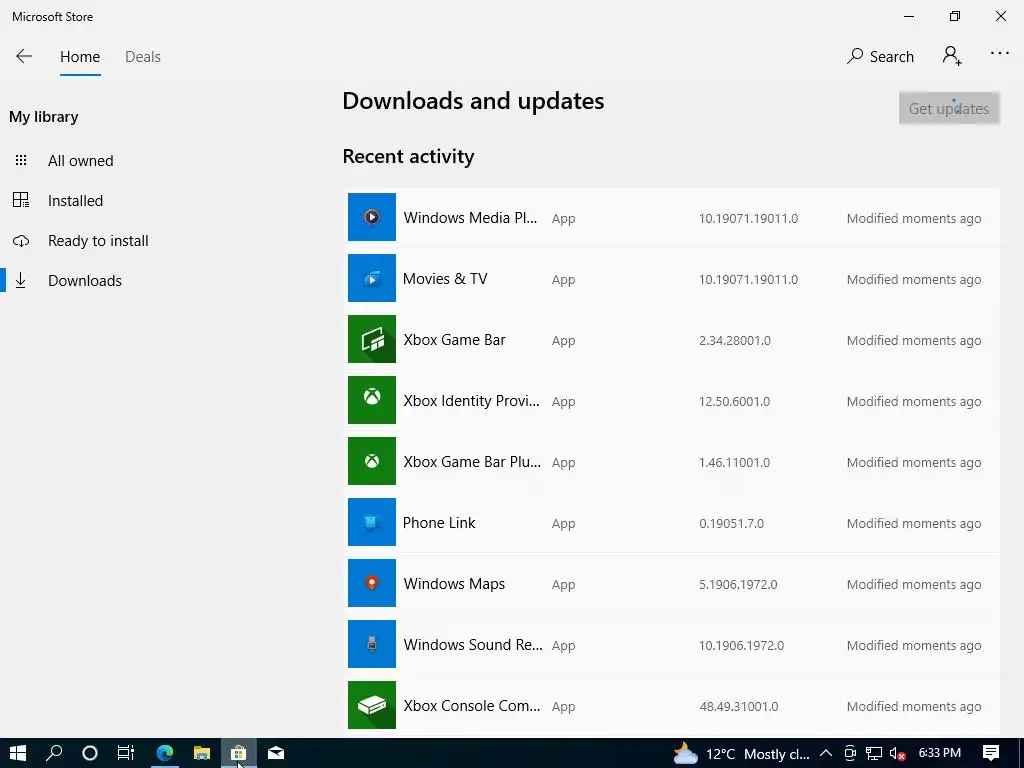Click 'Modified moments ago' for Windows Maps
Screen dimensions: 1024x768
click(x=914, y=584)
